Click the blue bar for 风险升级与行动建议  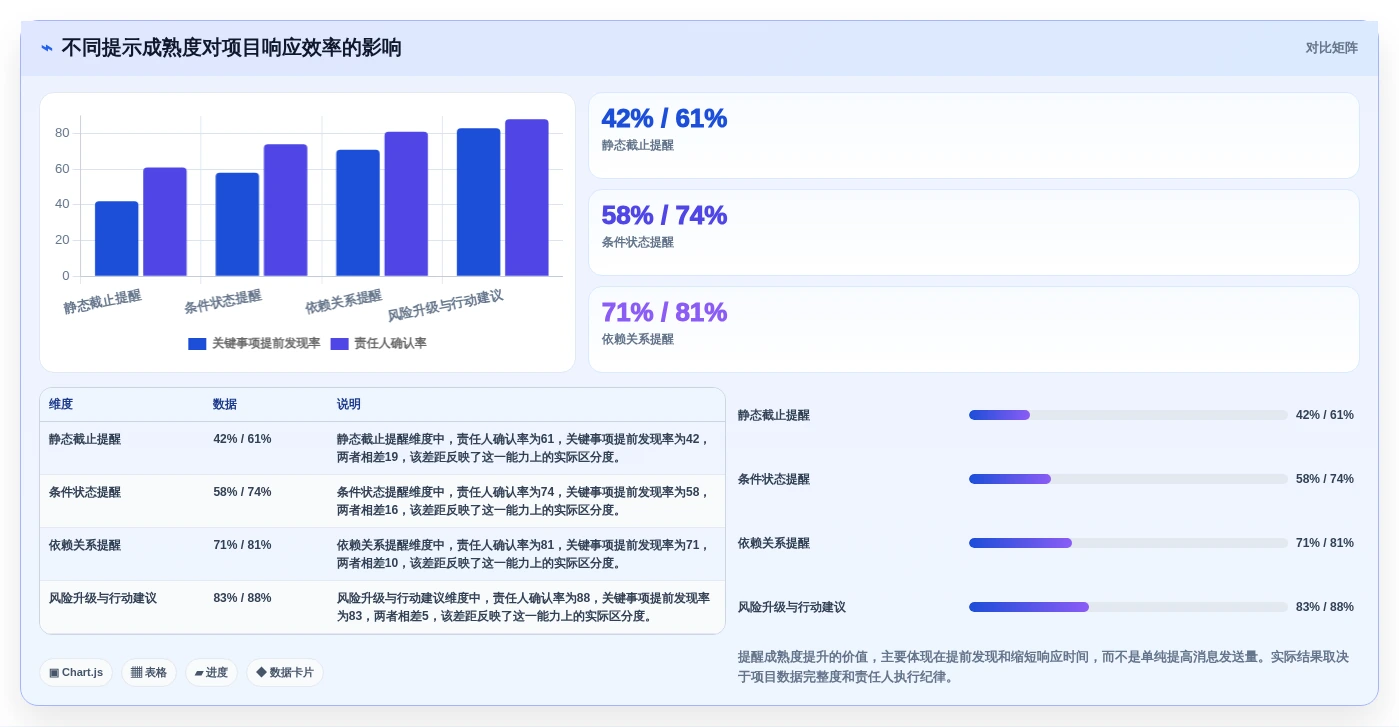[x=479, y=202]
